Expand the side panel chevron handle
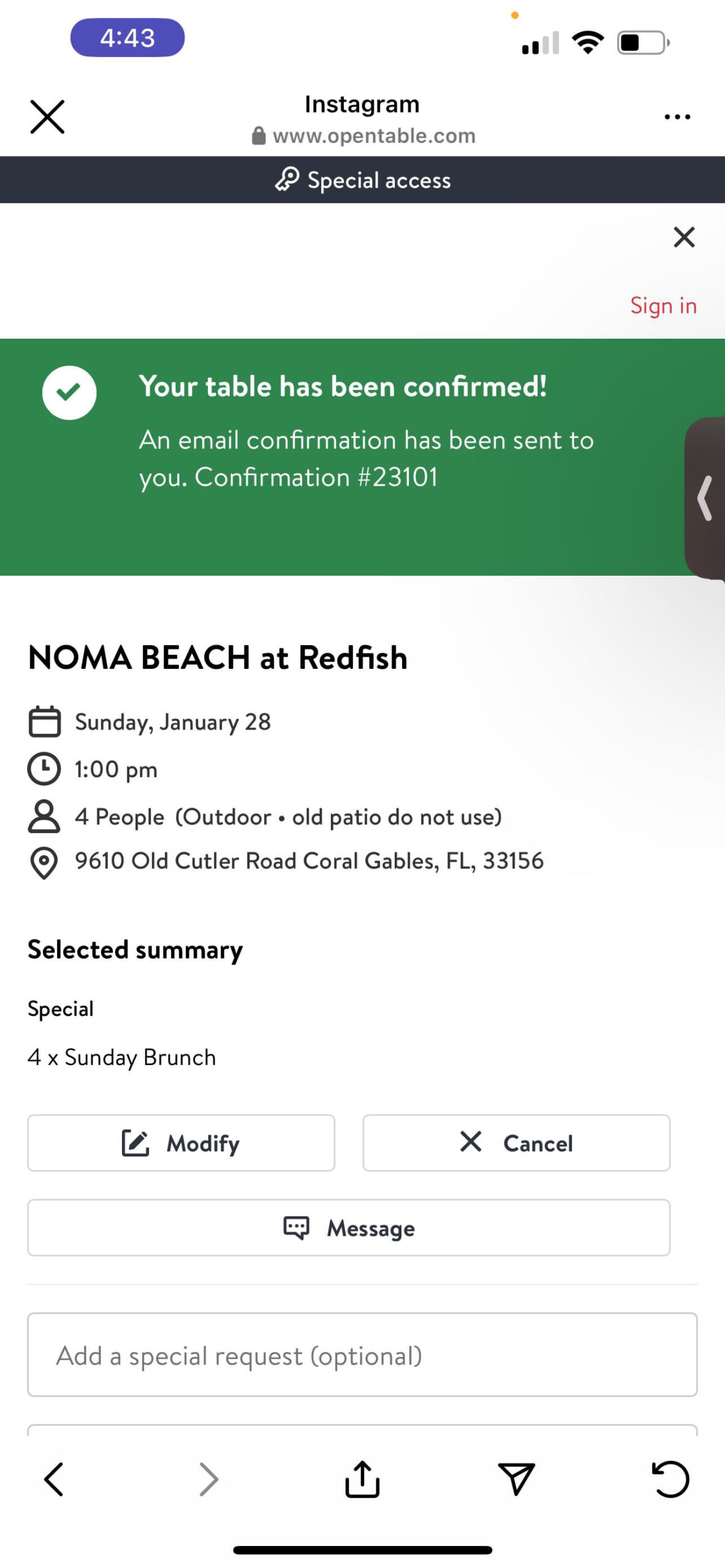The width and height of the screenshot is (725, 1568). pyautogui.click(x=705, y=498)
